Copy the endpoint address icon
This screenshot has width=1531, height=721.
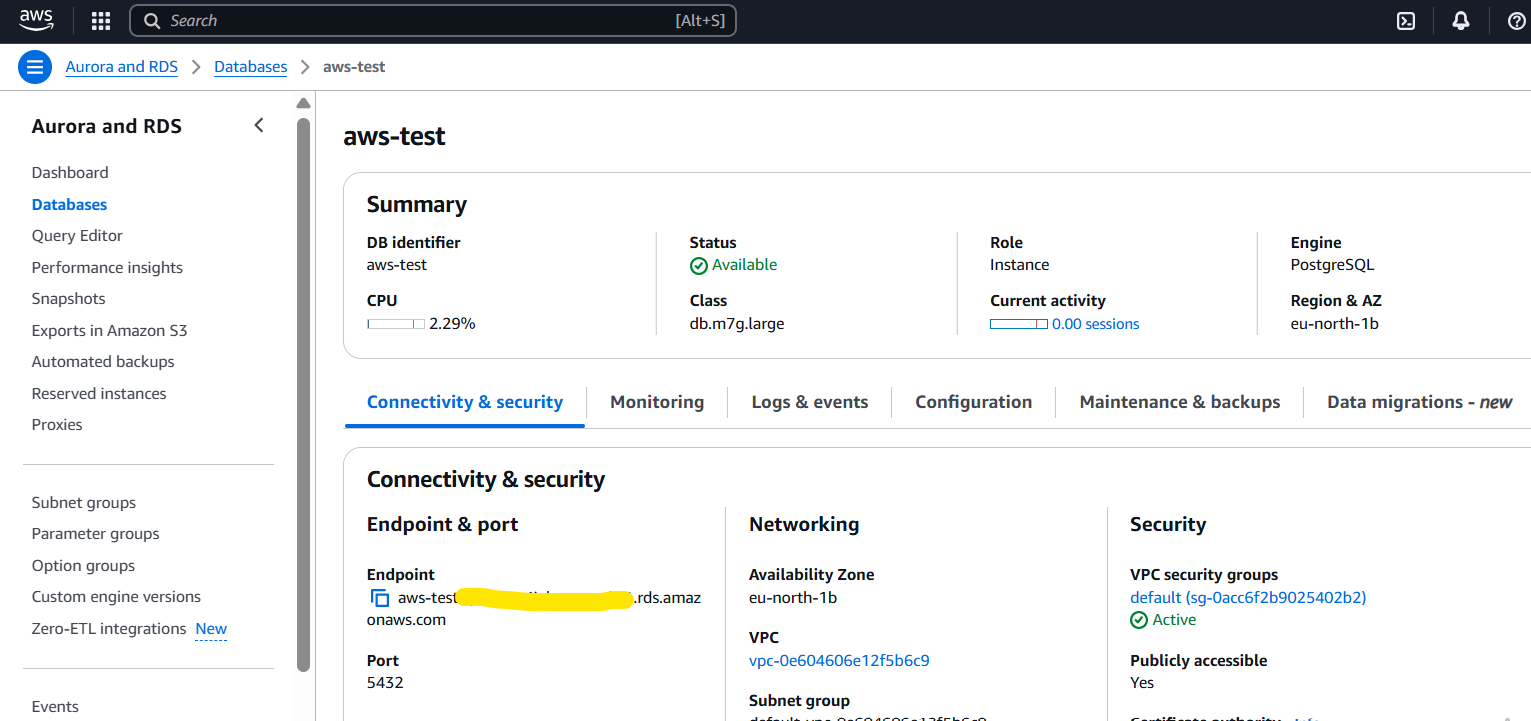point(380,598)
